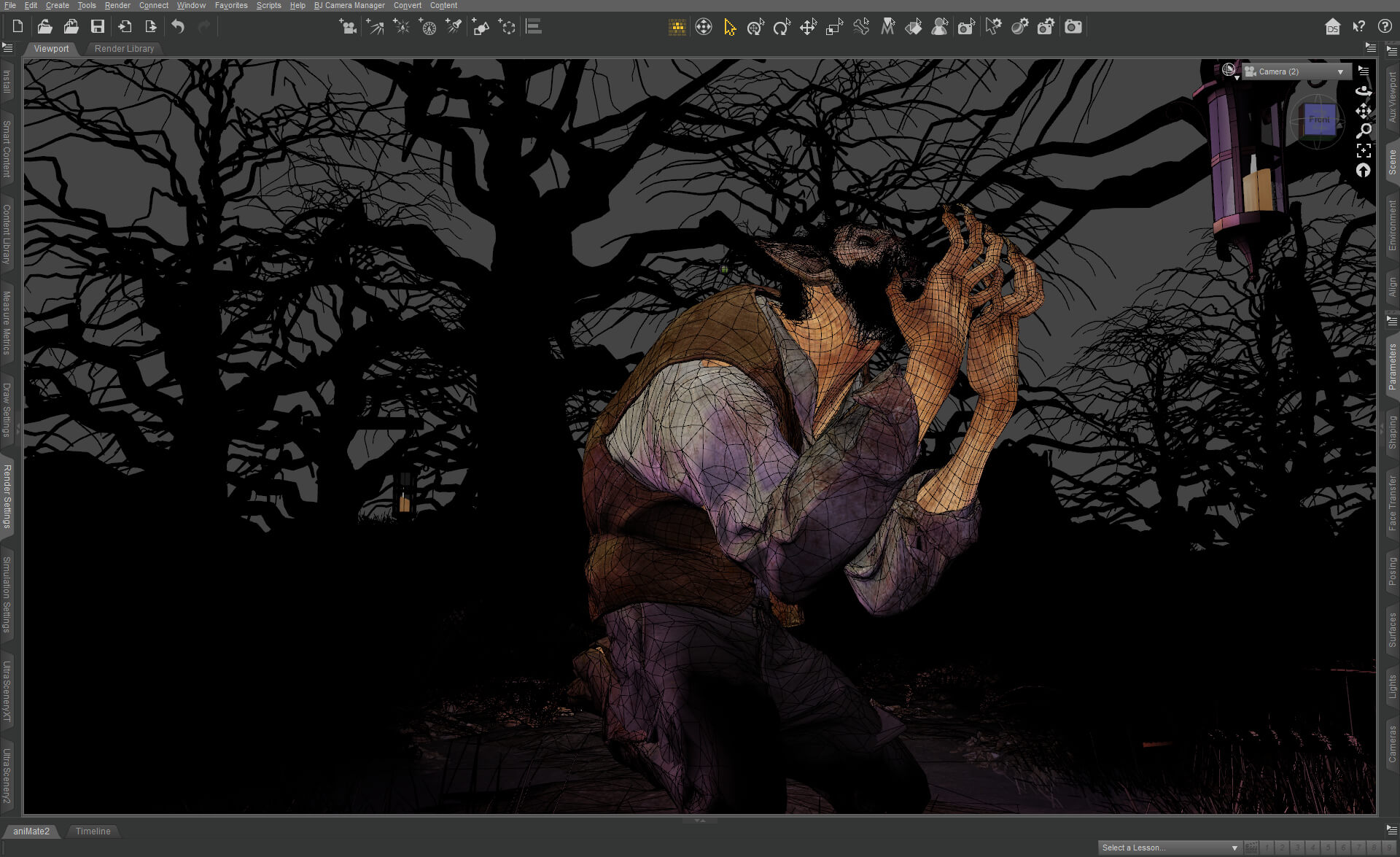Open the Render menu
Image resolution: width=1400 pixels, height=857 pixels.
117,5
